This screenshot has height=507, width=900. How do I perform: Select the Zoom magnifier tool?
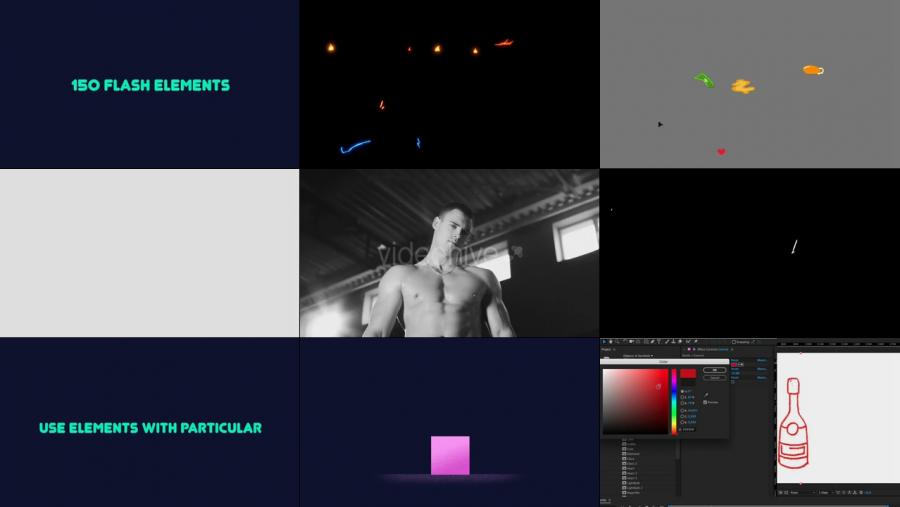point(619,342)
